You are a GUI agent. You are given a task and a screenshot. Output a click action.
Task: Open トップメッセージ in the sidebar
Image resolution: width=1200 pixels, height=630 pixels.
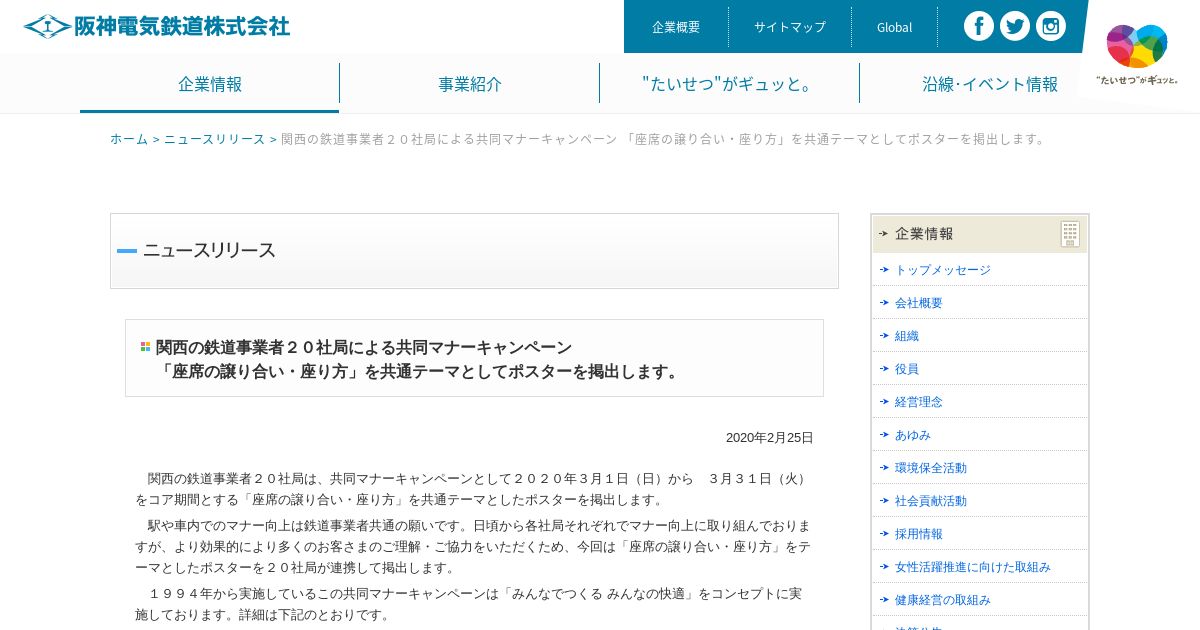pyautogui.click(x=943, y=270)
